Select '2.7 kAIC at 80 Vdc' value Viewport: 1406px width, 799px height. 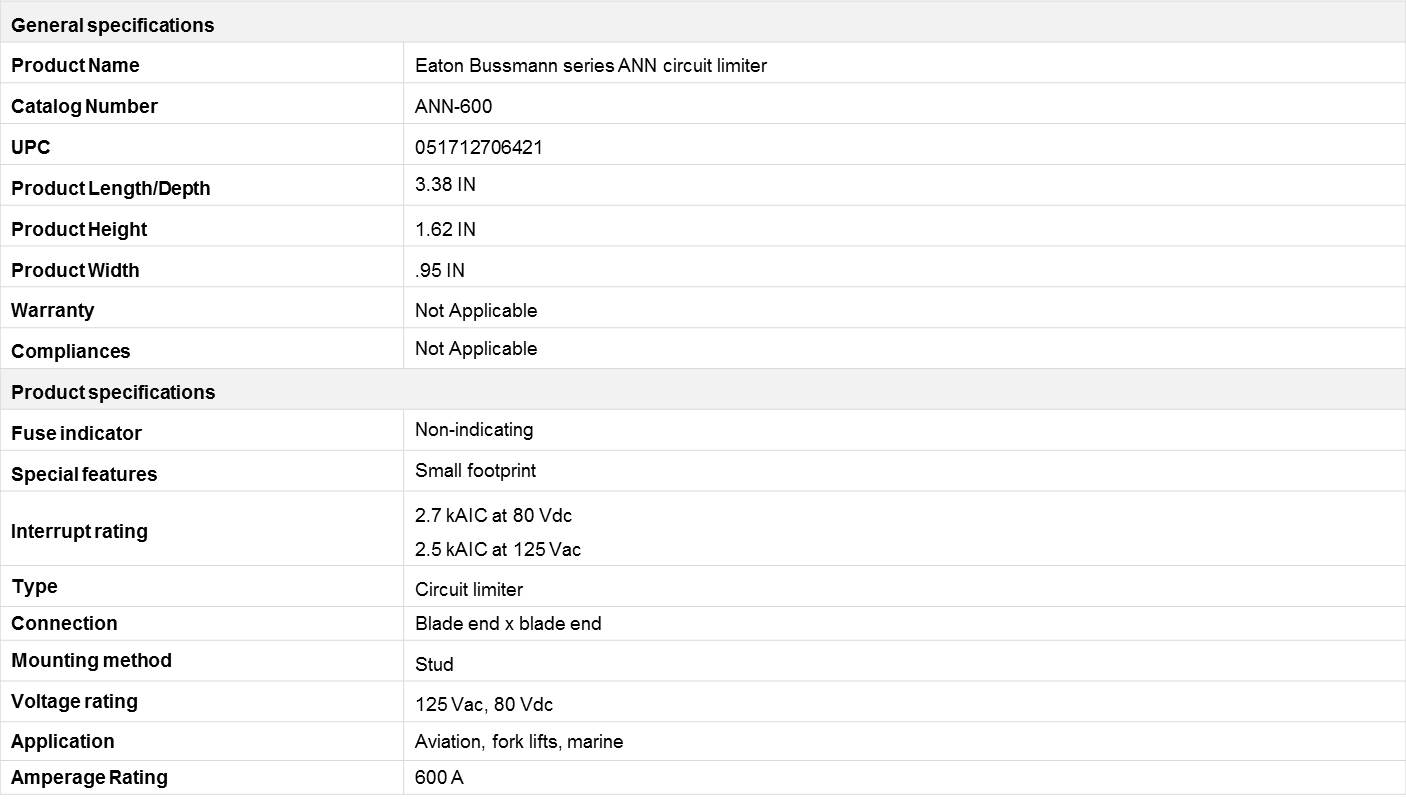[x=494, y=516]
